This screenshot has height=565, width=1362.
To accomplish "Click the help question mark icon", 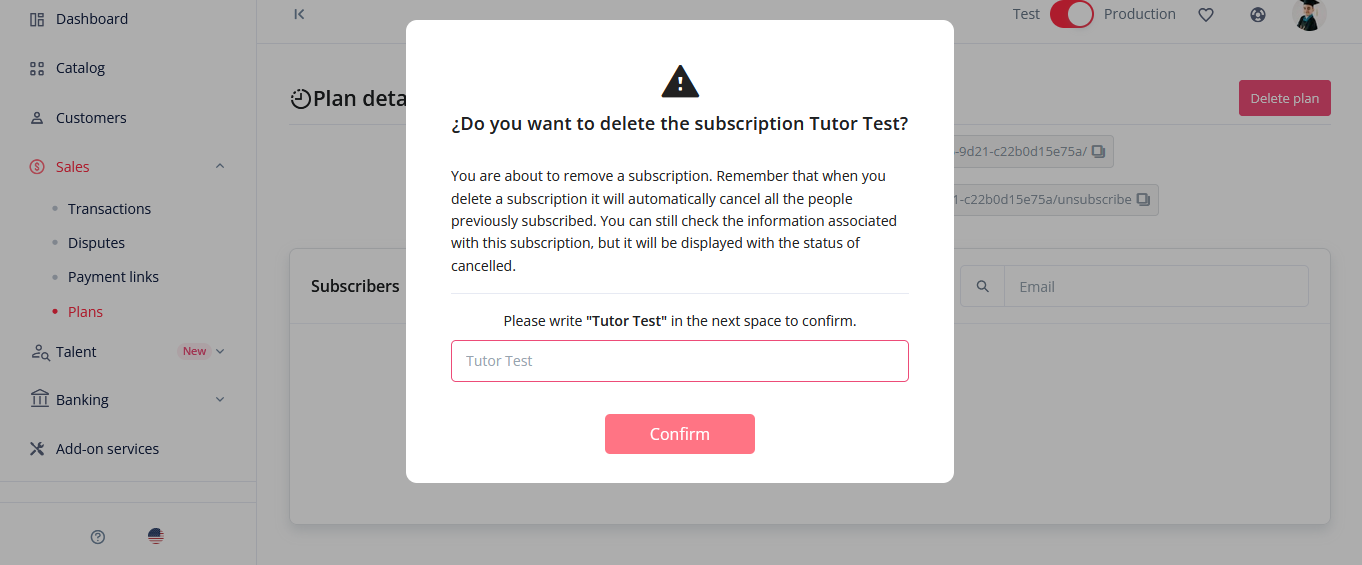I will point(98,536).
